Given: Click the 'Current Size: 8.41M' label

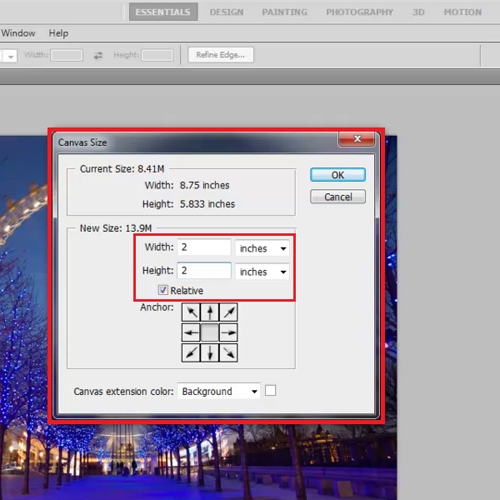Looking at the screenshot, I should pyautogui.click(x=122, y=169).
